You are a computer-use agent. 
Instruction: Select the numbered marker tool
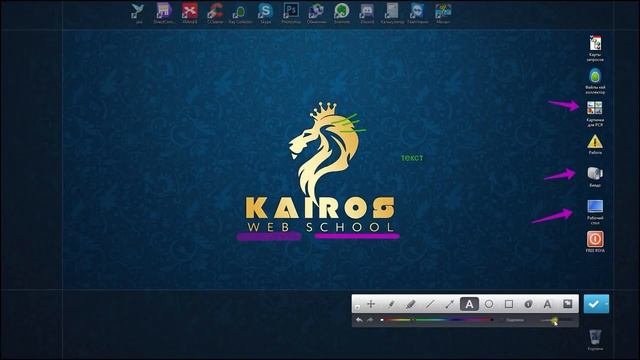point(528,304)
